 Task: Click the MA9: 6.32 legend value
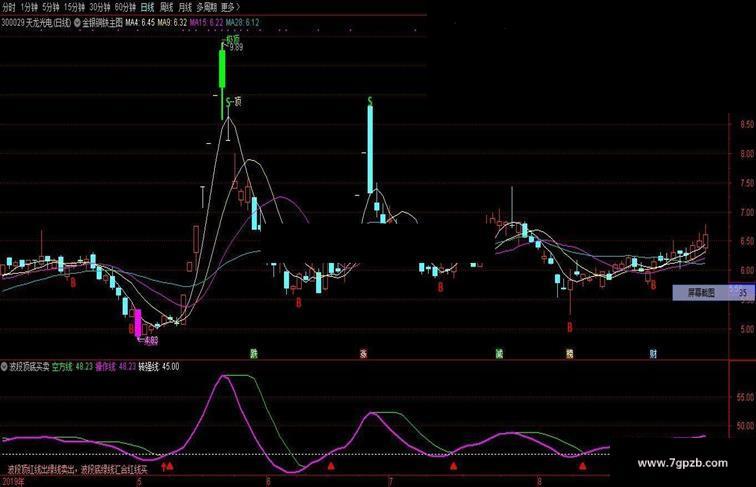pos(172,22)
